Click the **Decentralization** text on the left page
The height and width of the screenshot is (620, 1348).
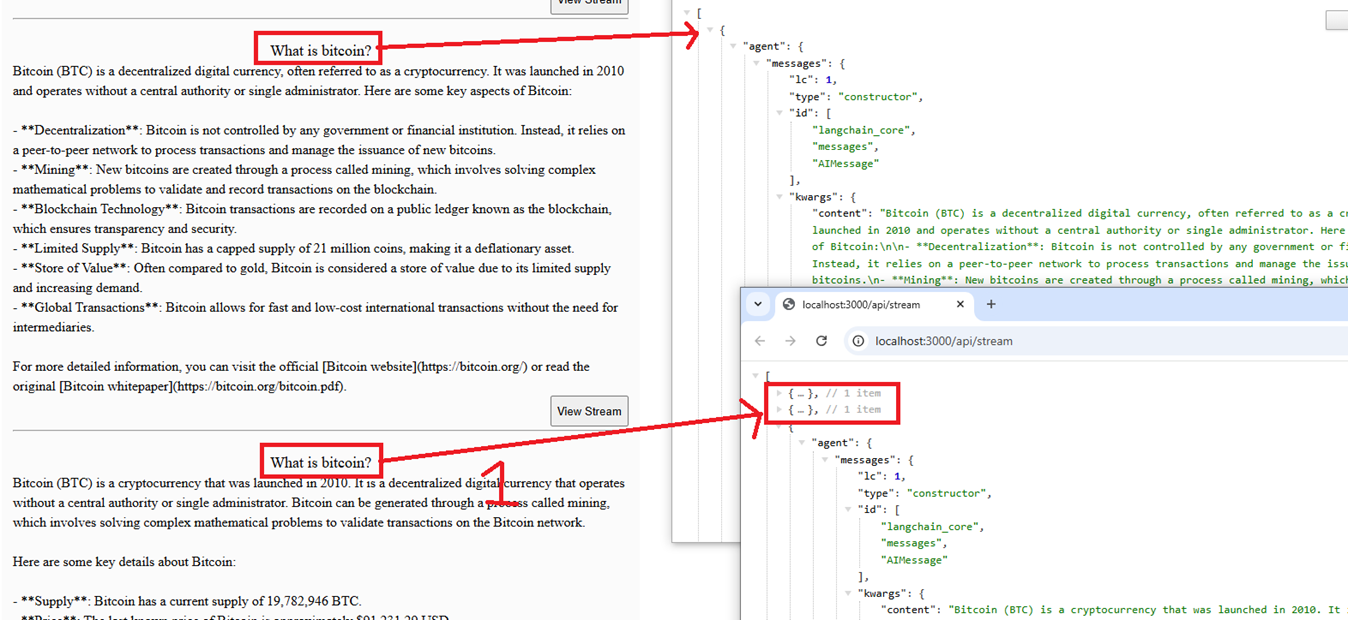tap(81, 130)
